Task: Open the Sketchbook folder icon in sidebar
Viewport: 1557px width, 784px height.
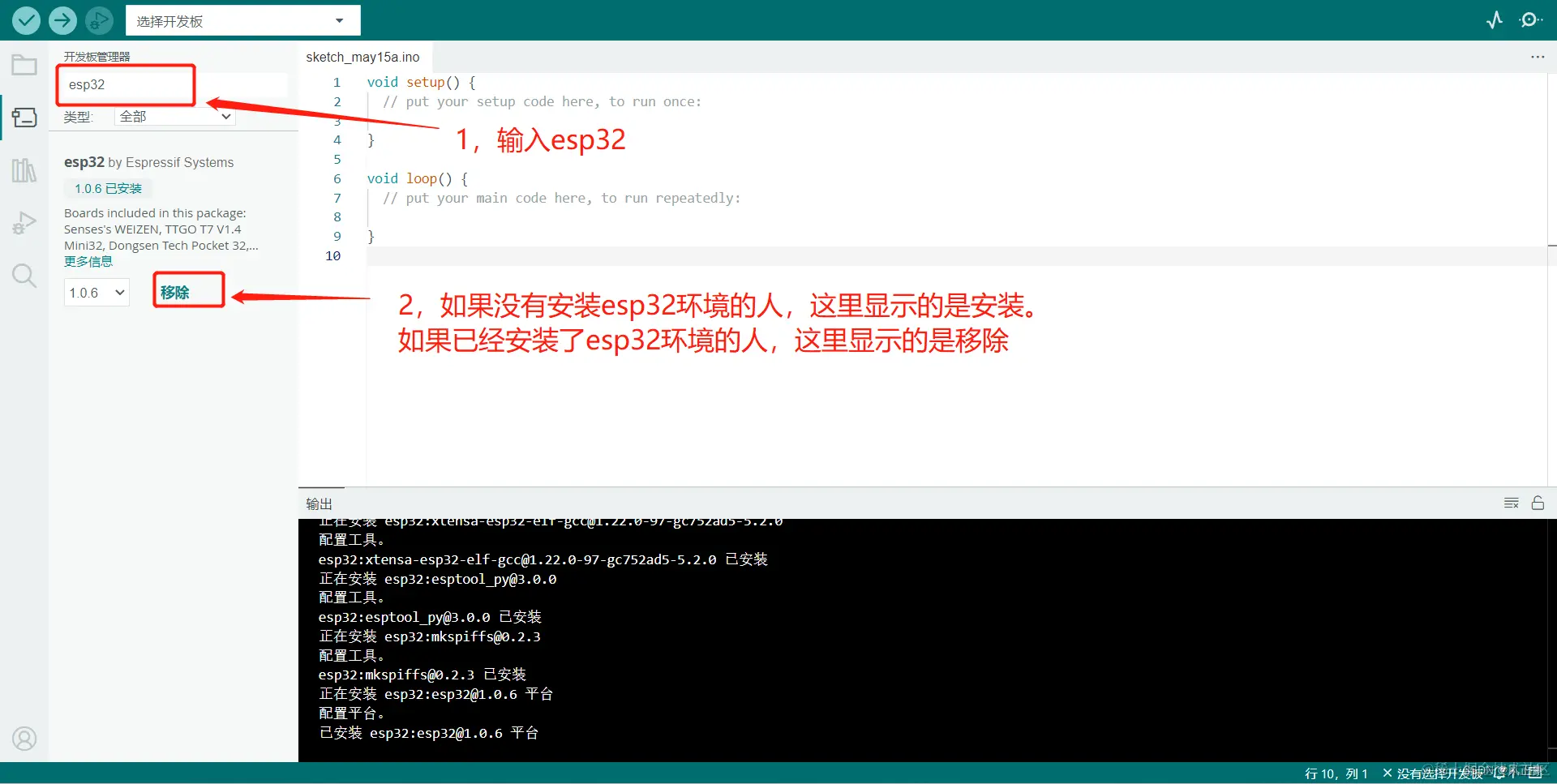Action: (x=24, y=64)
